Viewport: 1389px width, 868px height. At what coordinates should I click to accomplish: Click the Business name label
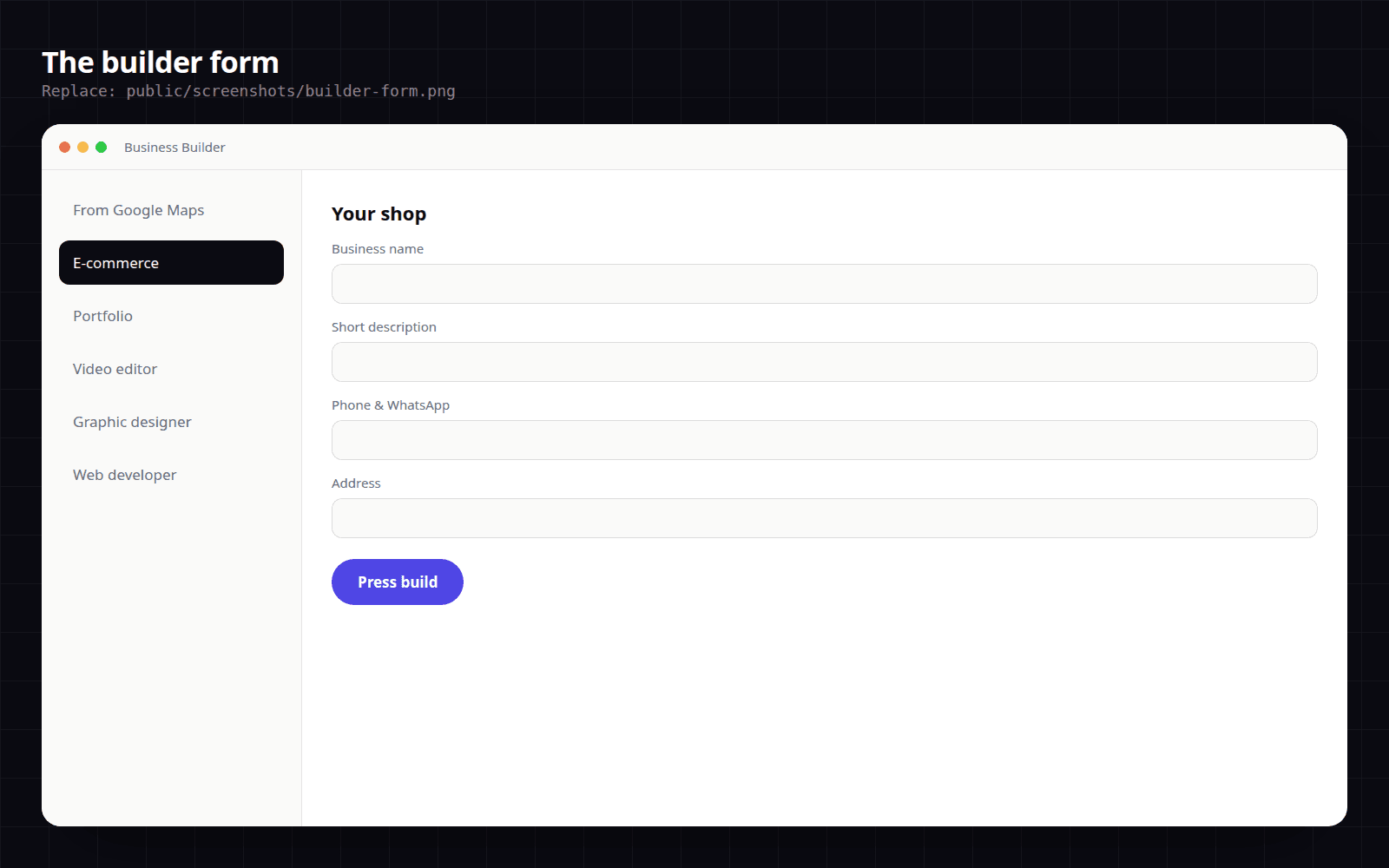(x=378, y=249)
